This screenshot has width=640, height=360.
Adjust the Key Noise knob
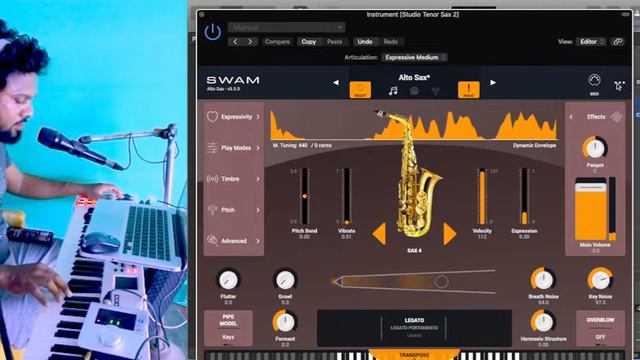[x=600, y=280]
